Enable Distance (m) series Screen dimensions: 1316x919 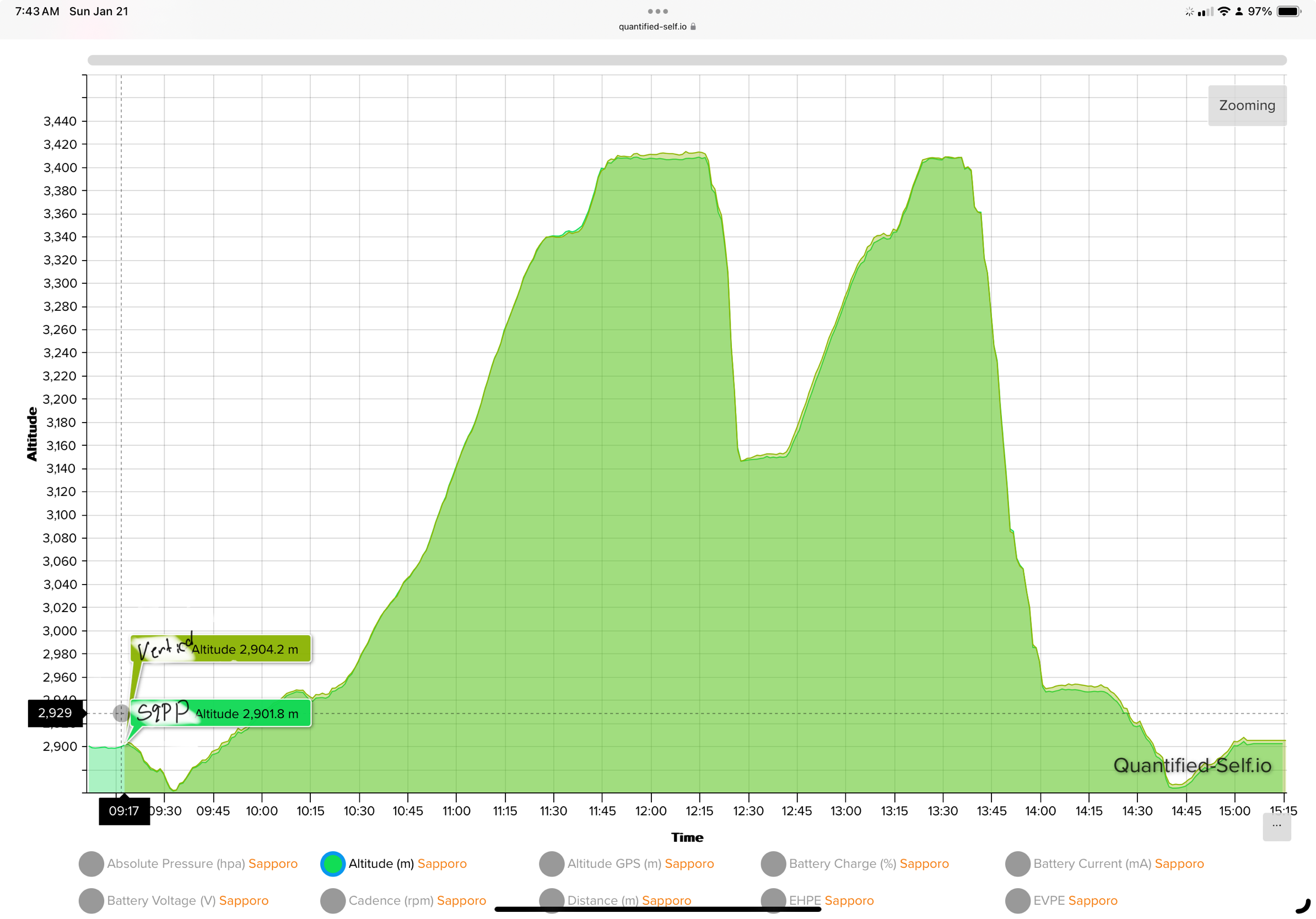tap(552, 900)
